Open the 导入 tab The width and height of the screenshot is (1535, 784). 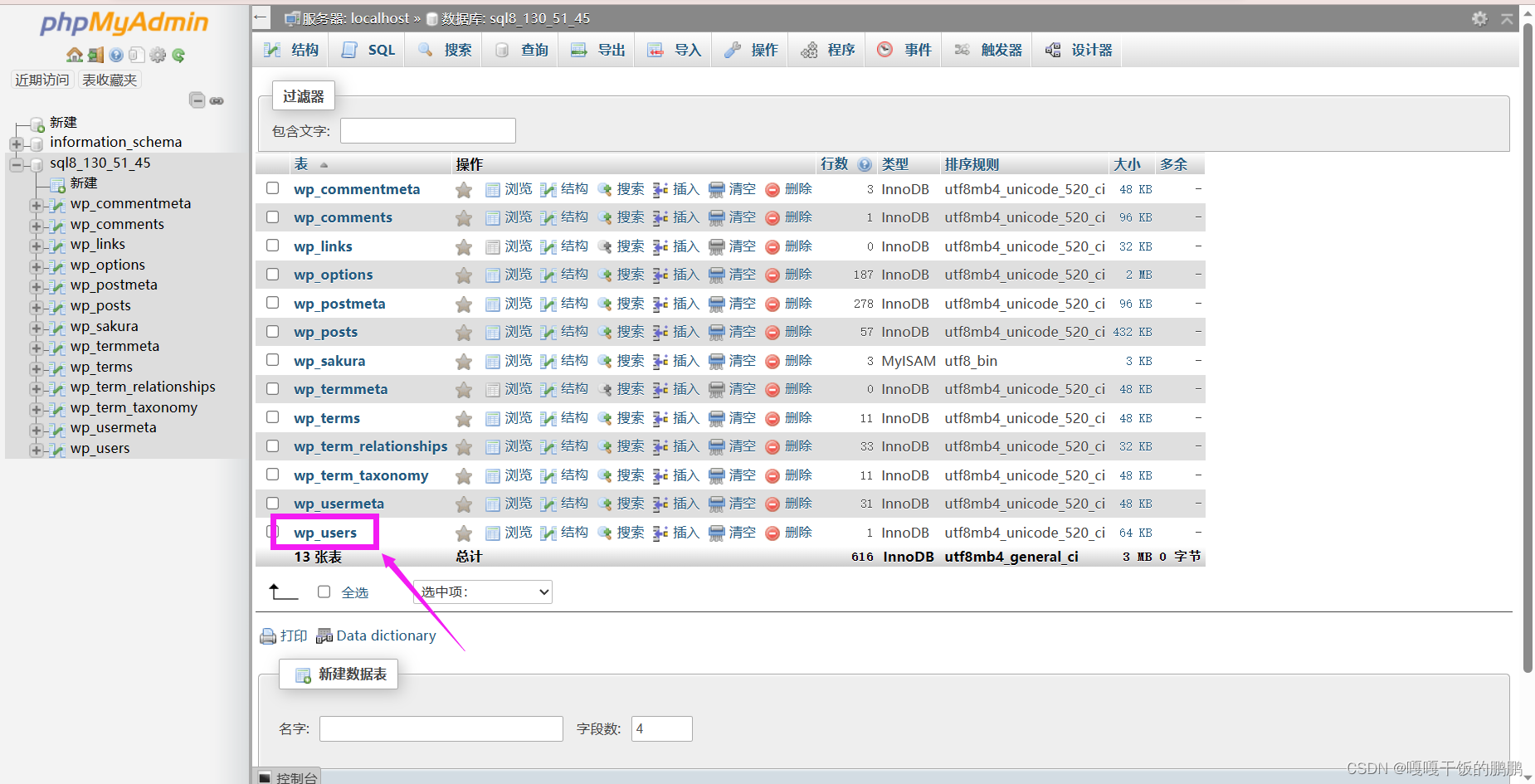point(674,50)
